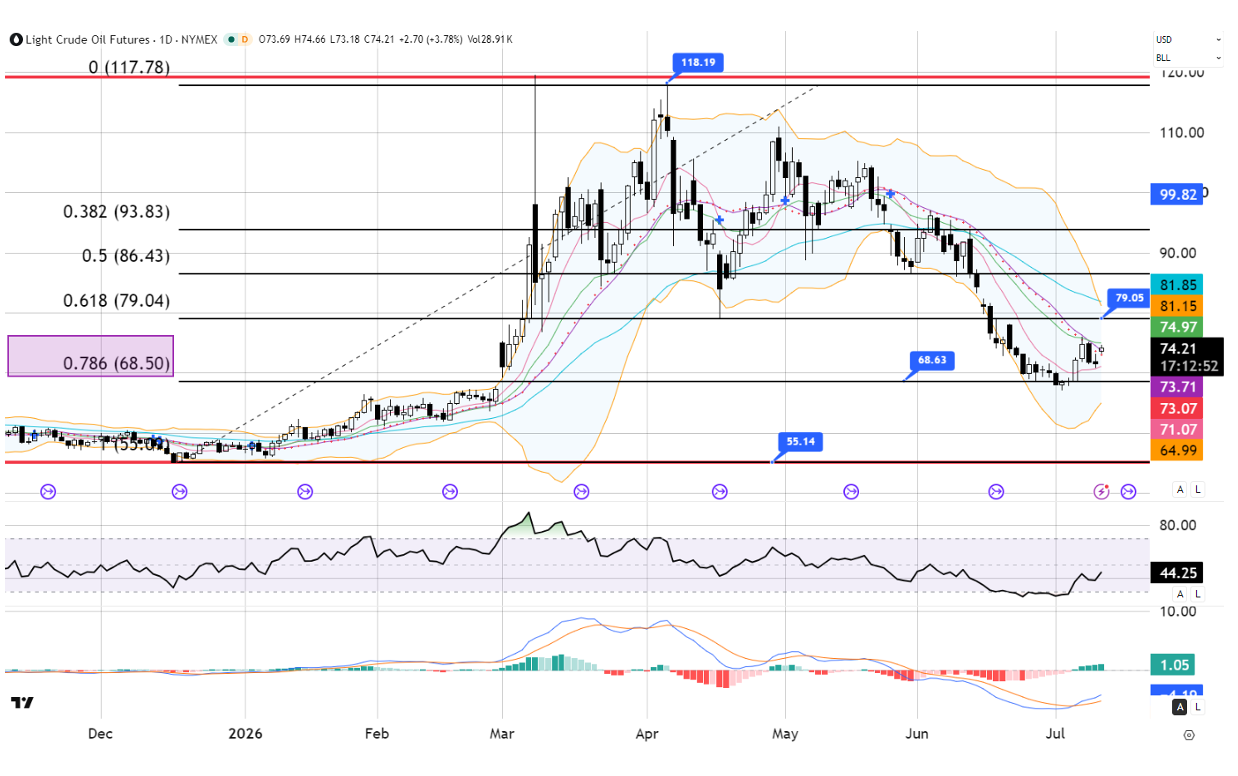Click the oil drop symbol logo icon
Viewport: 1238px width, 776px height.
pyautogui.click(x=16, y=39)
